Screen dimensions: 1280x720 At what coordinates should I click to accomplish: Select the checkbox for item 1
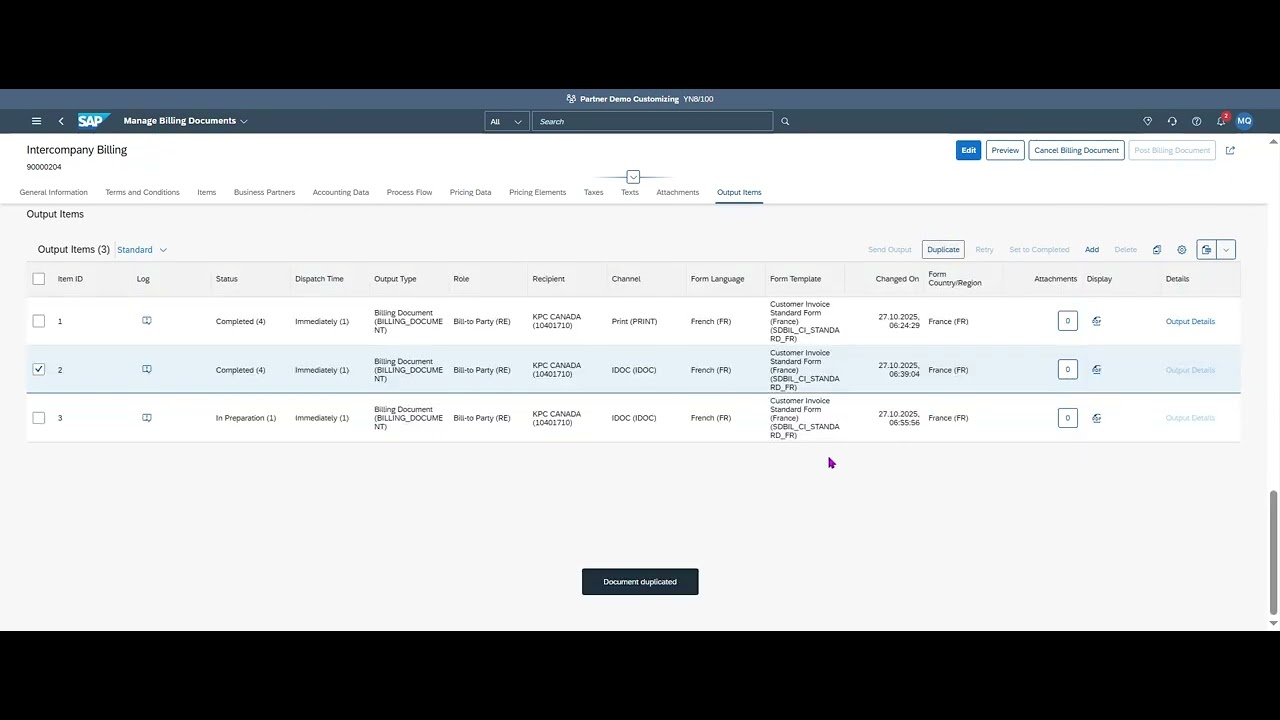[39, 321]
